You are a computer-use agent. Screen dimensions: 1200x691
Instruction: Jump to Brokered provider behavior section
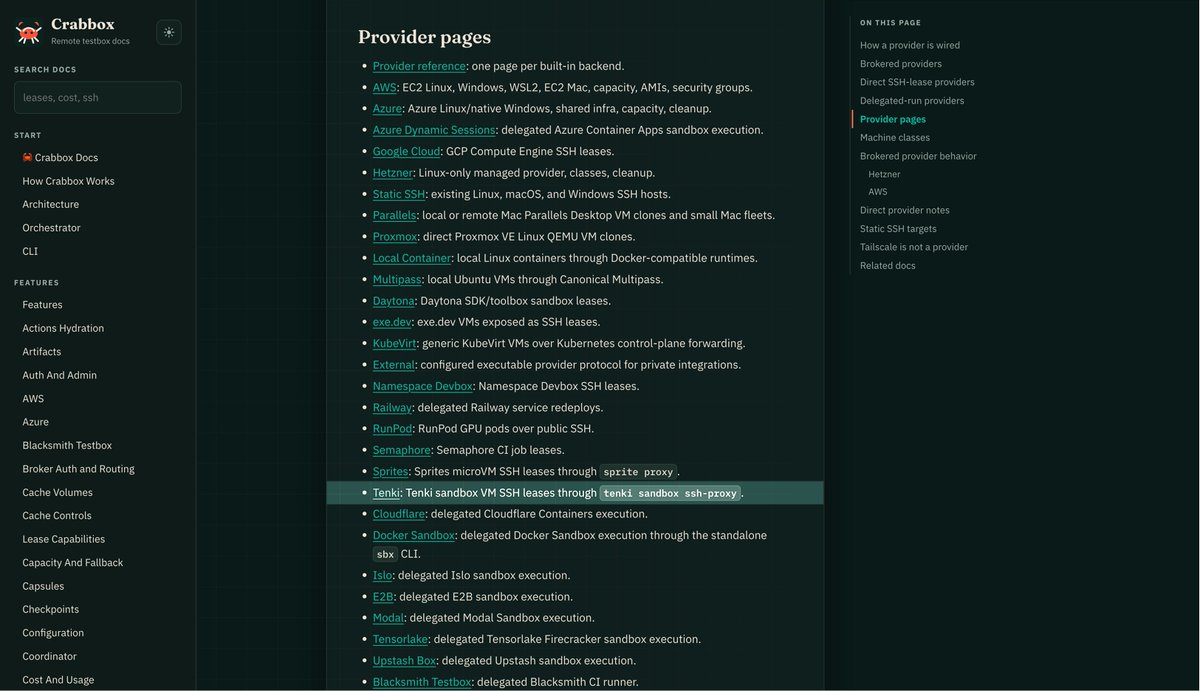coord(918,156)
